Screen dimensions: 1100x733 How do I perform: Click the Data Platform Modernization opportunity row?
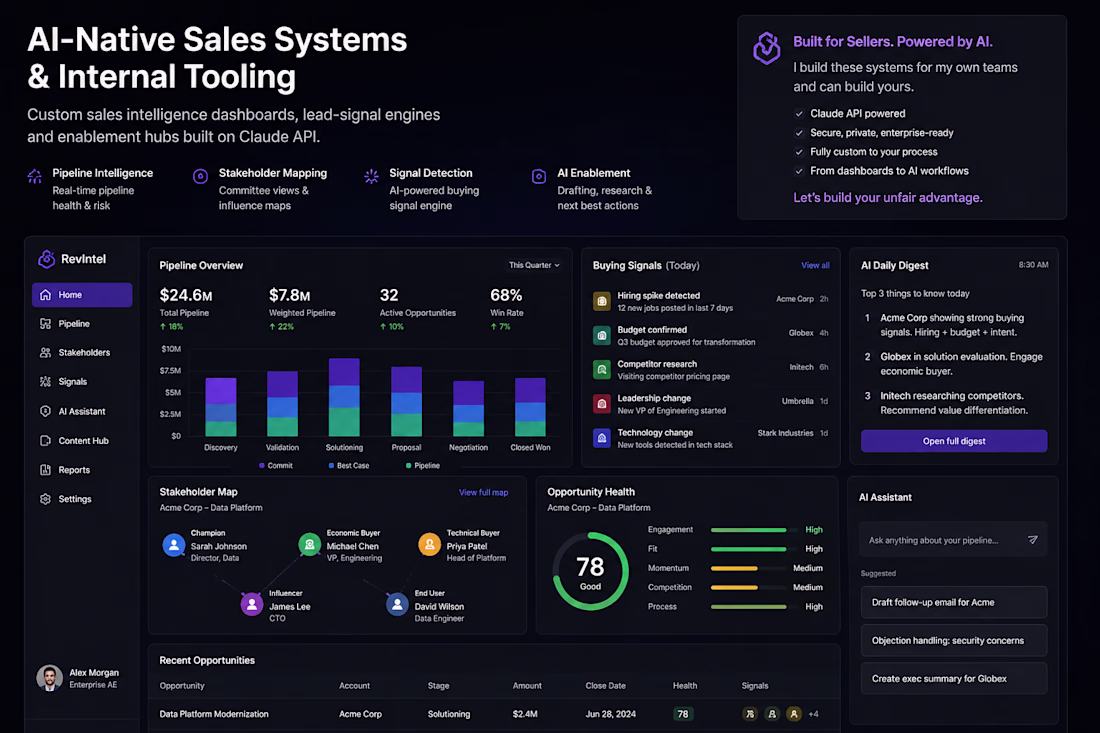(x=494, y=714)
